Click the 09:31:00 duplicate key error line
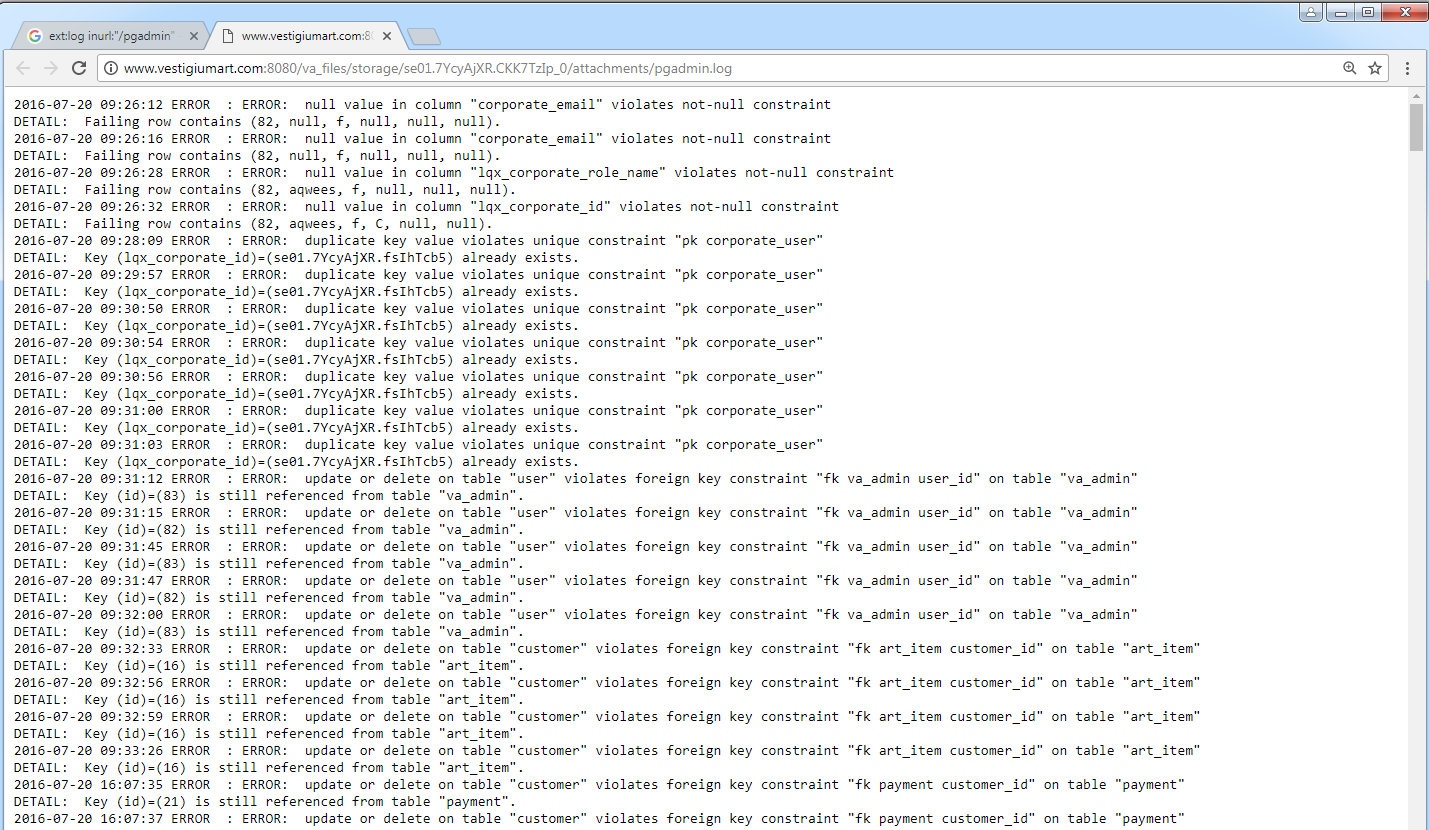 tap(419, 410)
